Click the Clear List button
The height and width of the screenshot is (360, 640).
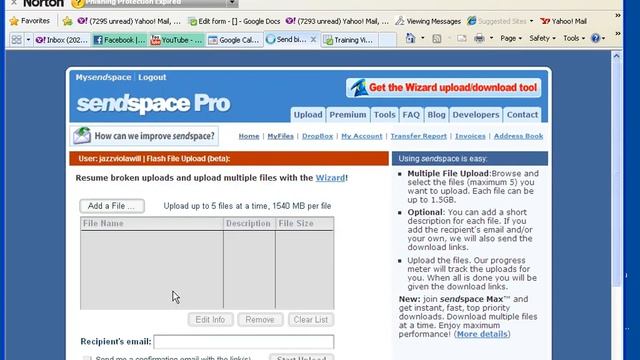311,320
